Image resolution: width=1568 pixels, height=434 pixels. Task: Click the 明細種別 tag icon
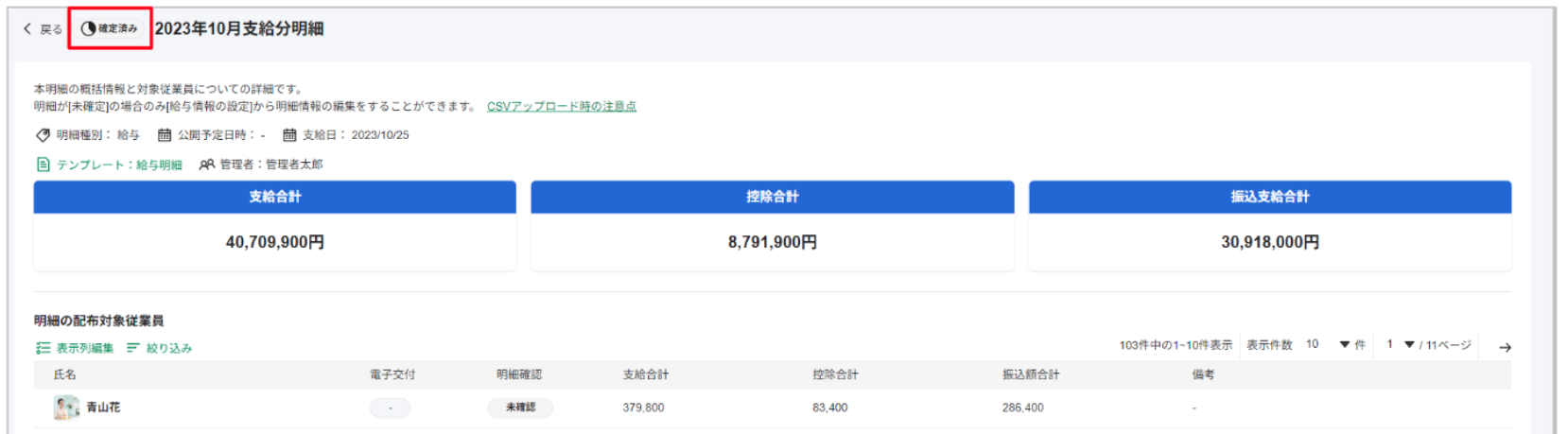pyautogui.click(x=43, y=135)
